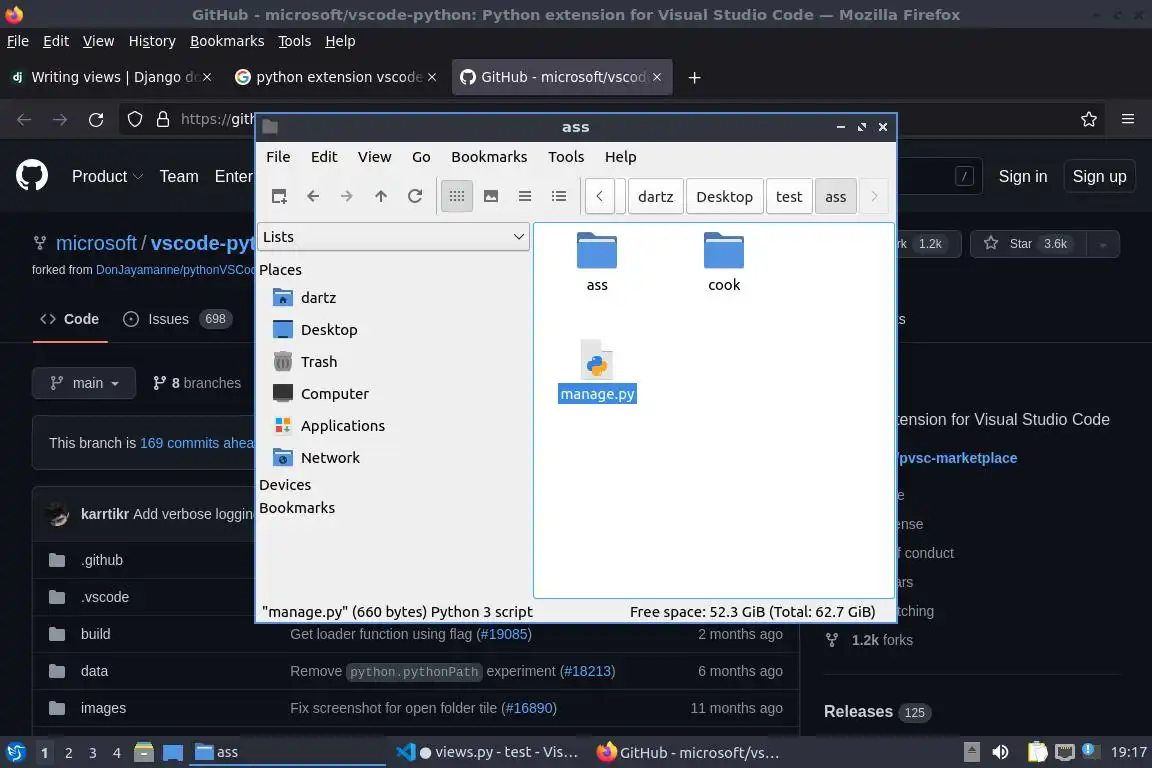Open file manager Bookmarks menu
The image size is (1152, 768).
489,157
